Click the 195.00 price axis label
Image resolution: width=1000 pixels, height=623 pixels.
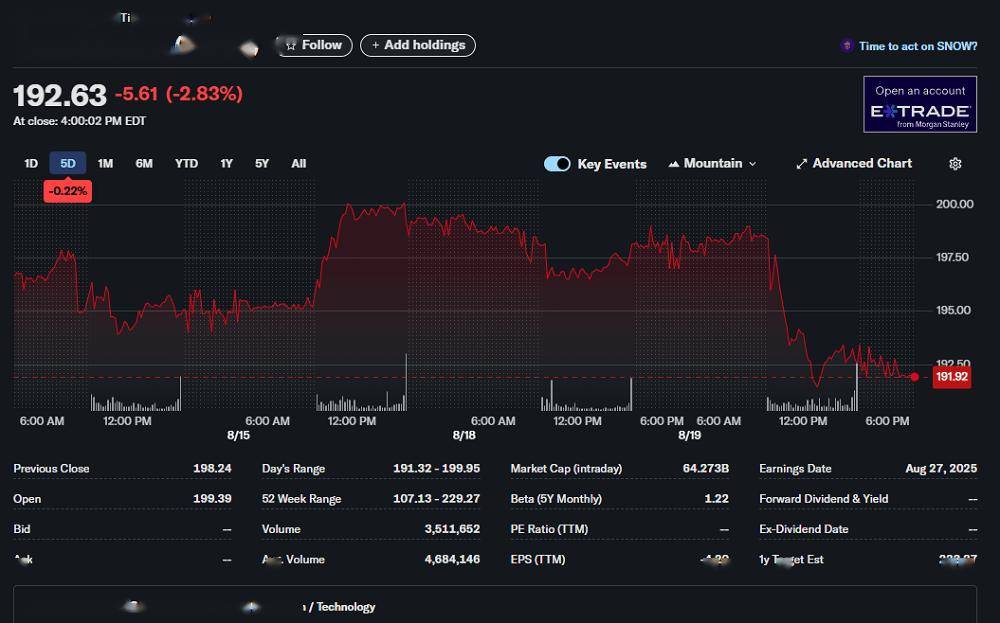(x=953, y=310)
